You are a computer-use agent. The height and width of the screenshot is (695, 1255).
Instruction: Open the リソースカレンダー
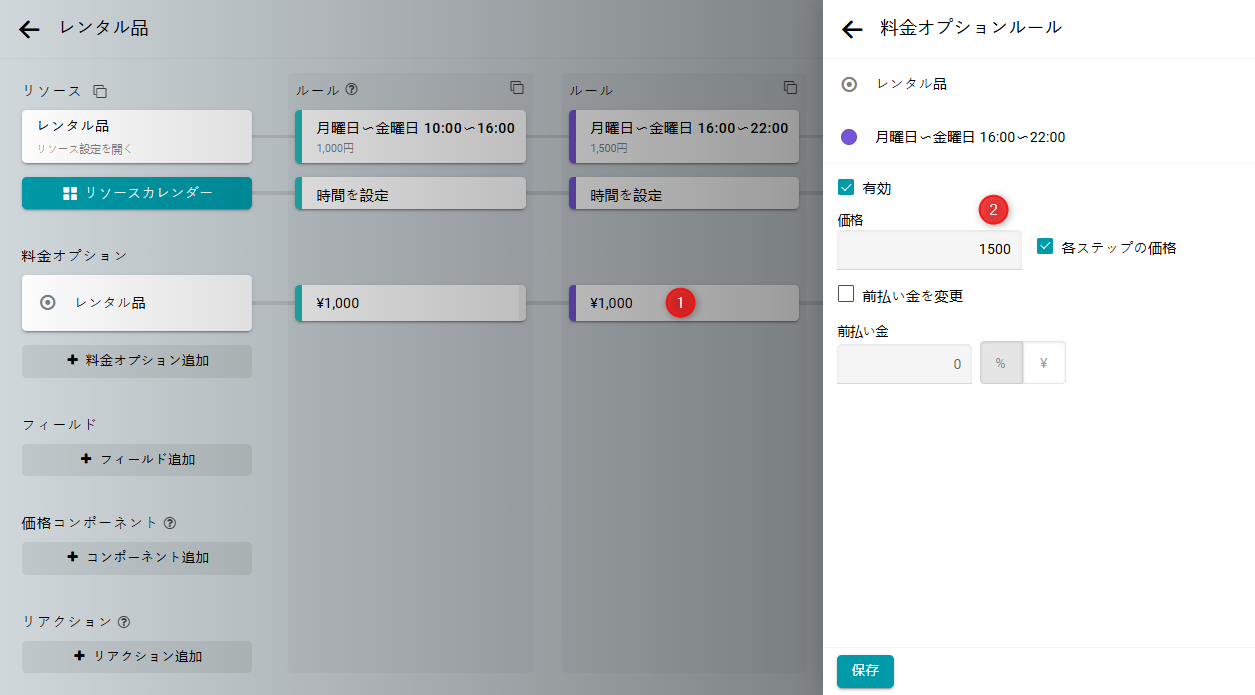tap(137, 193)
